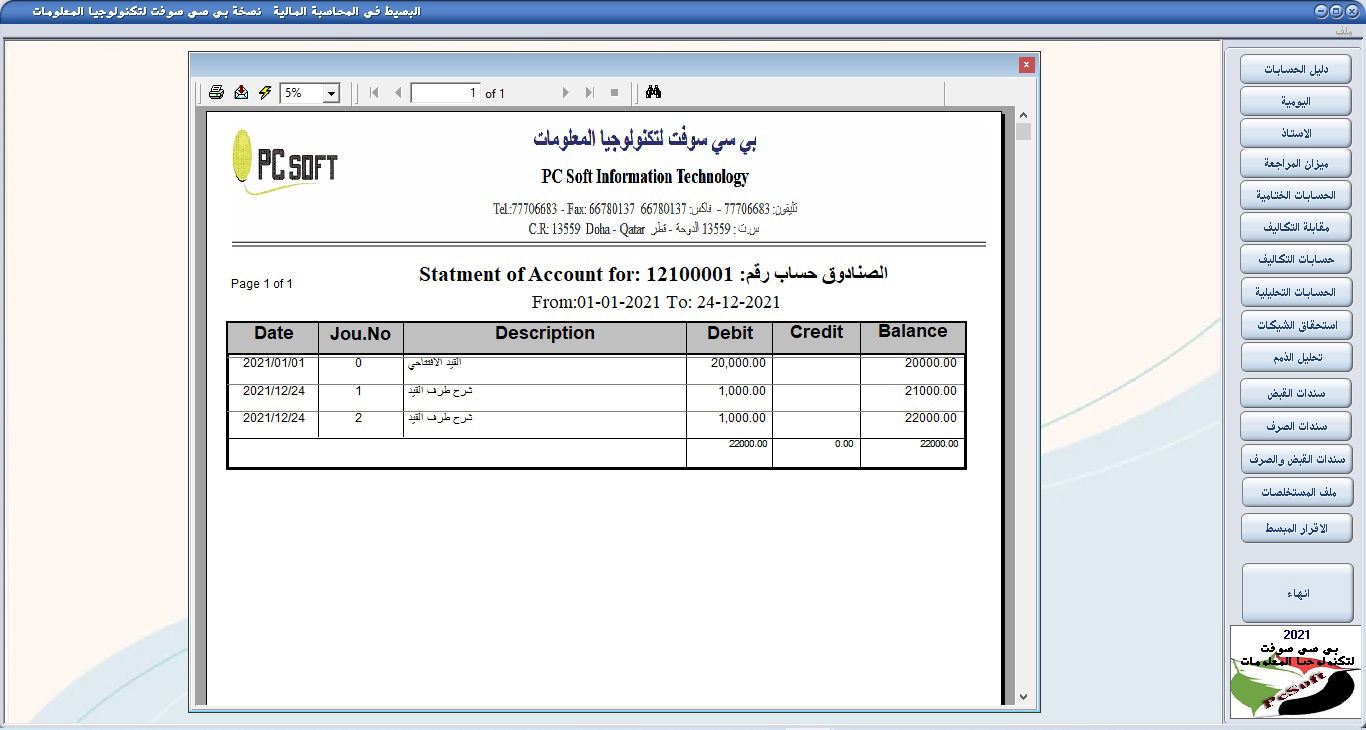Open the zoom percentage dropdown
1366x730 pixels.
click(331, 91)
